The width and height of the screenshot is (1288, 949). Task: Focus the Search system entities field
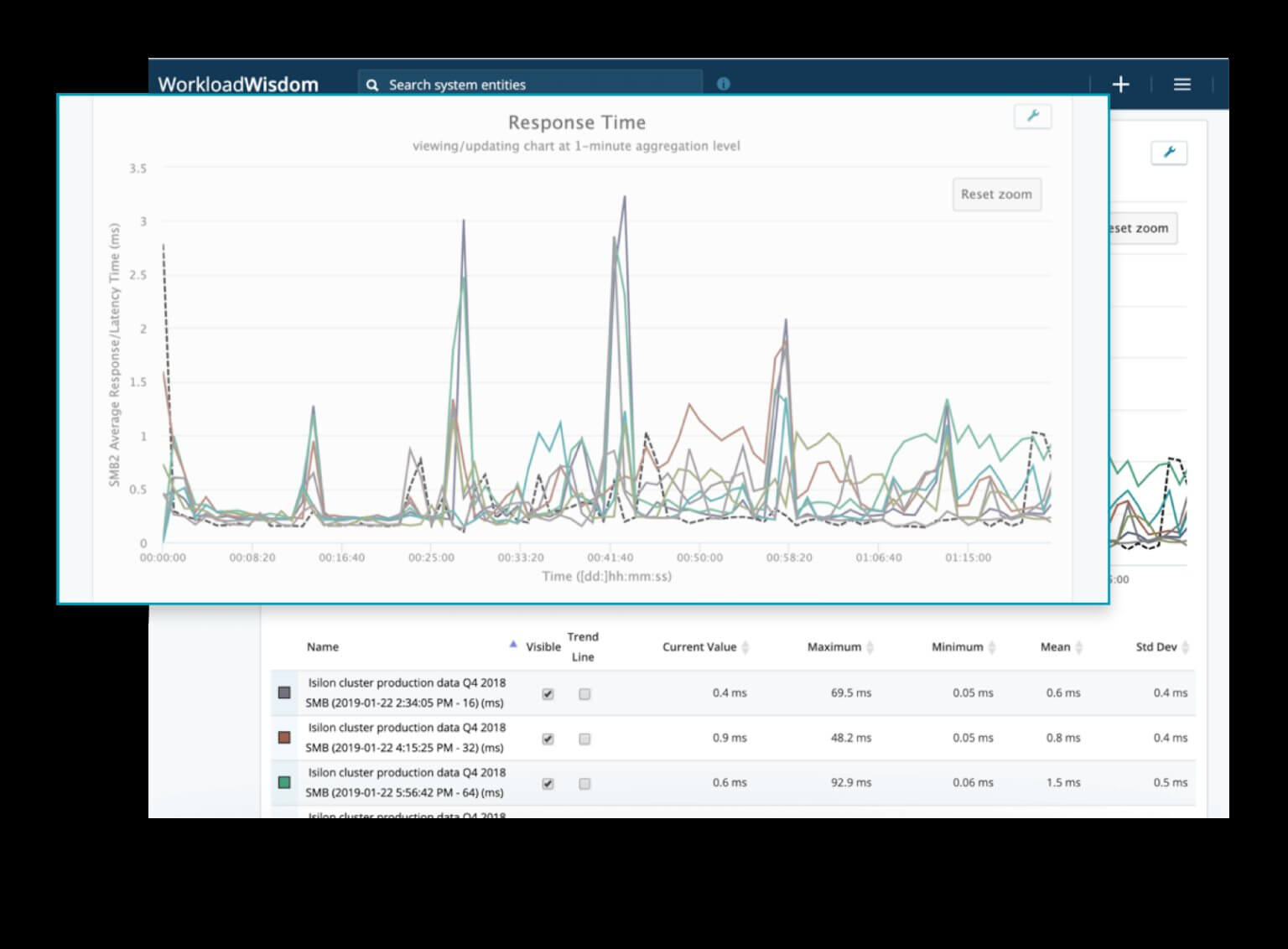tap(537, 85)
